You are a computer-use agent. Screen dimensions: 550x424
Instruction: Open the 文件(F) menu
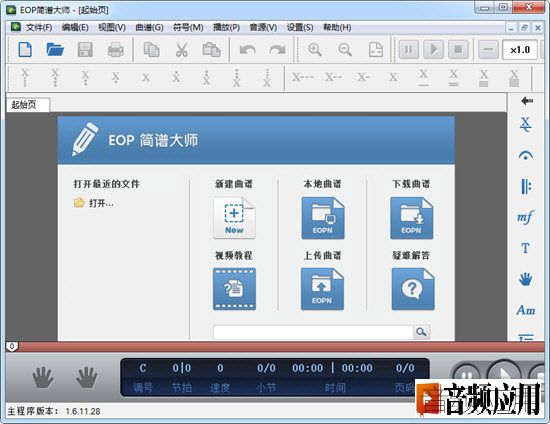coord(39,27)
